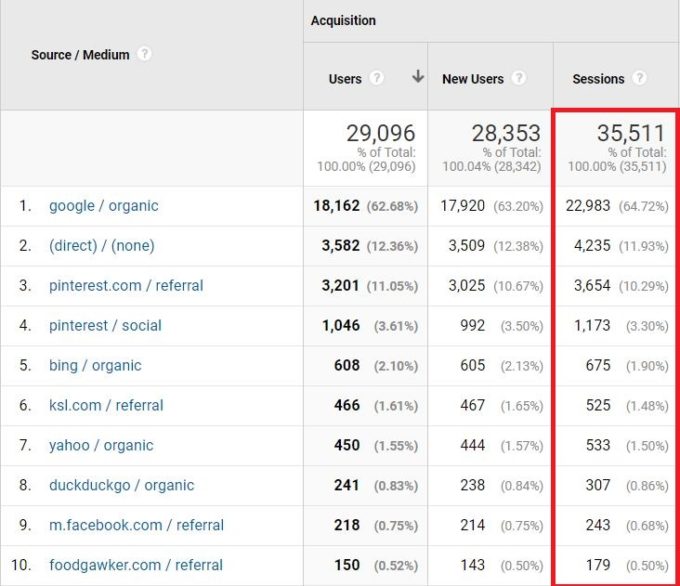Screen dimensions: 680x586
Task: Select duckduckgo new users value 238
Action: [473, 485]
